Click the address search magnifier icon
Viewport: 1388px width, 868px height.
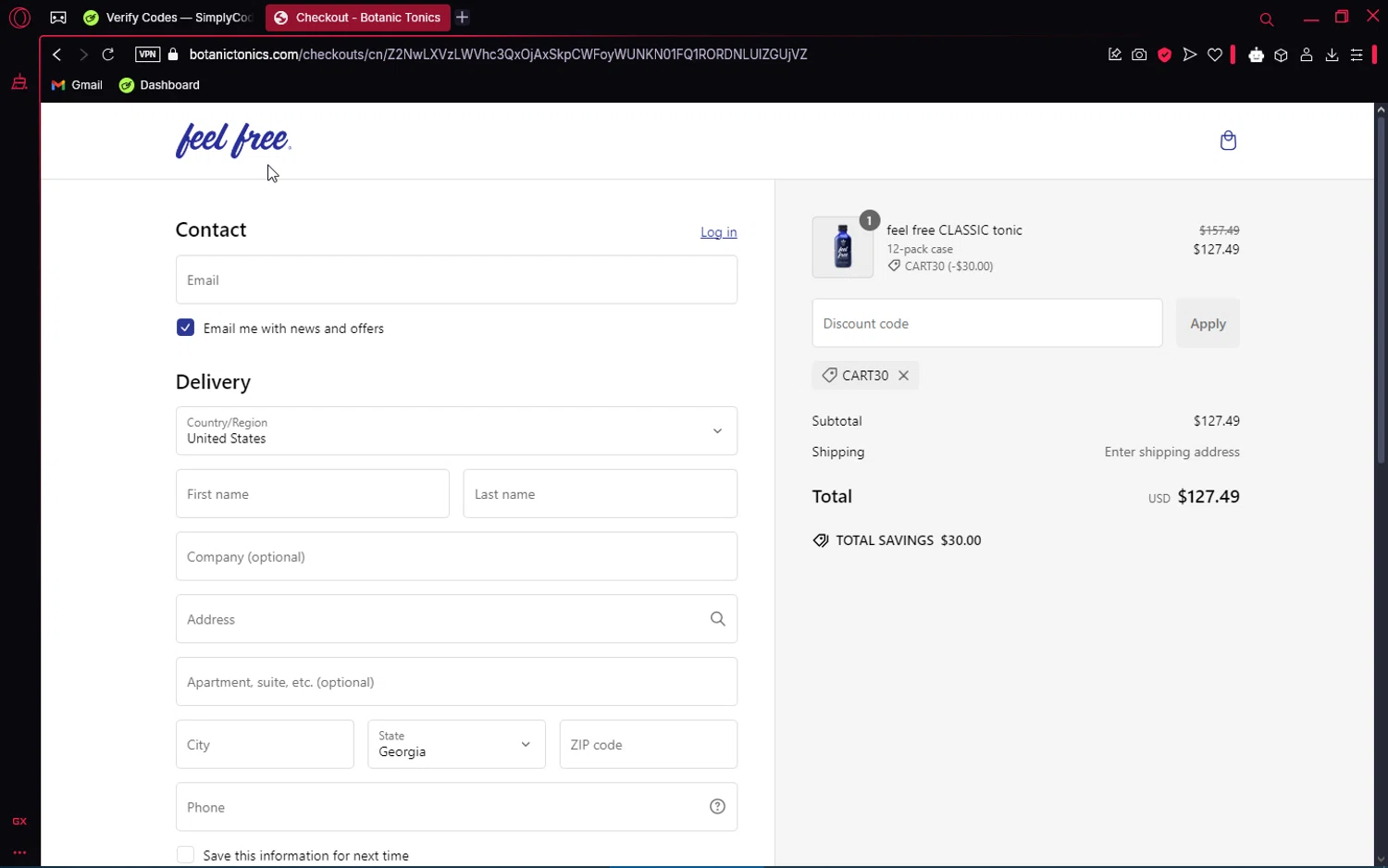point(718,619)
